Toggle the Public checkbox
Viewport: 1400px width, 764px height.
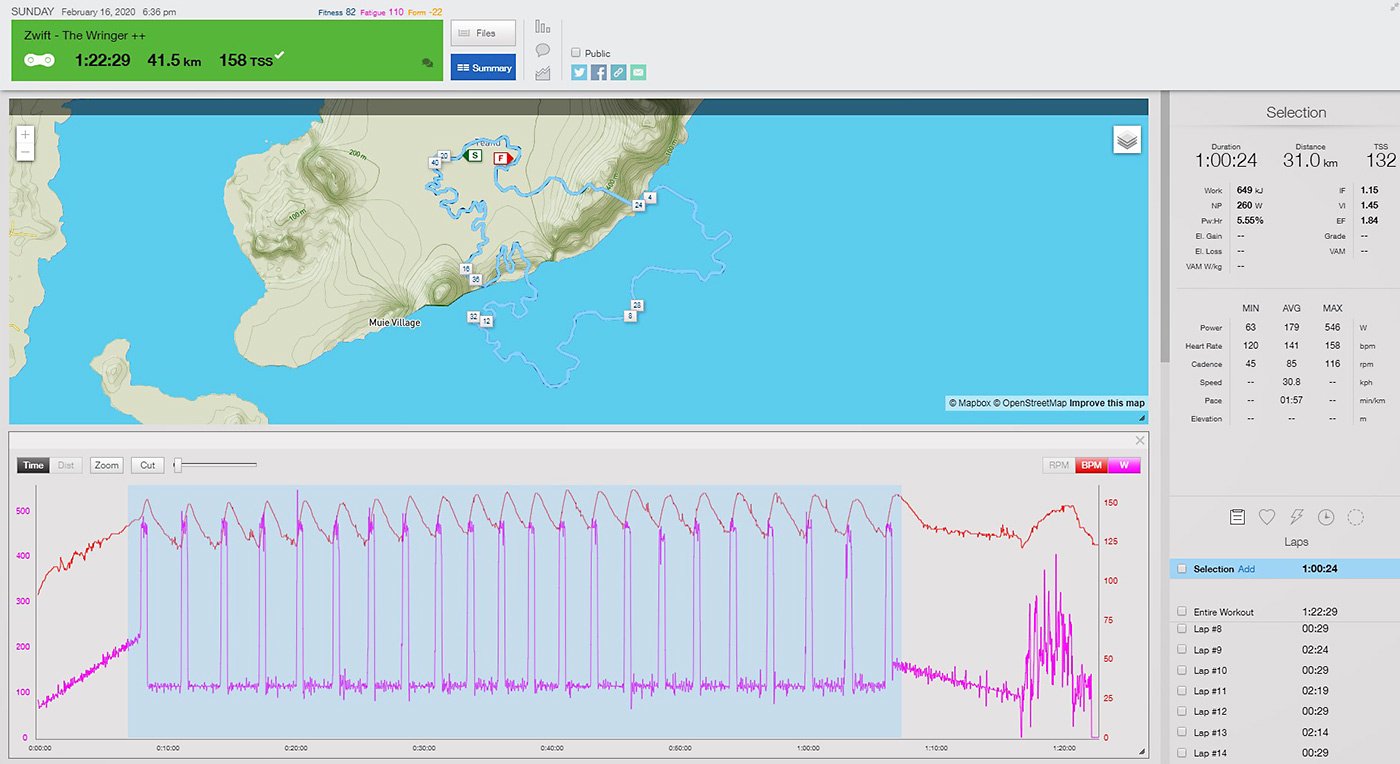575,53
